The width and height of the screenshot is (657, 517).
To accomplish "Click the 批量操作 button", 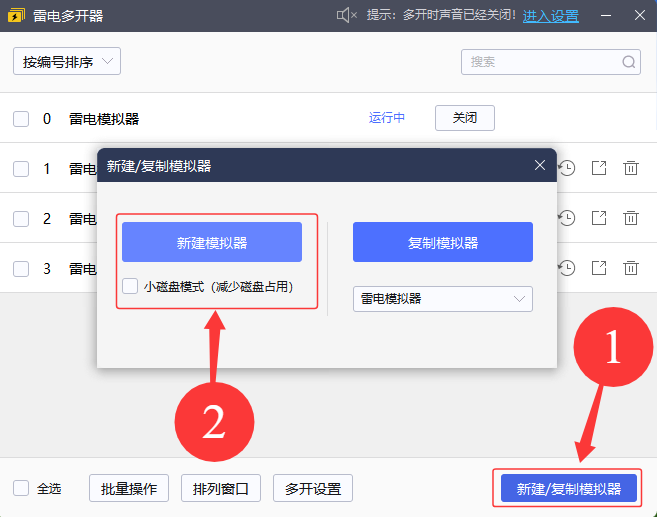I will [x=129, y=488].
